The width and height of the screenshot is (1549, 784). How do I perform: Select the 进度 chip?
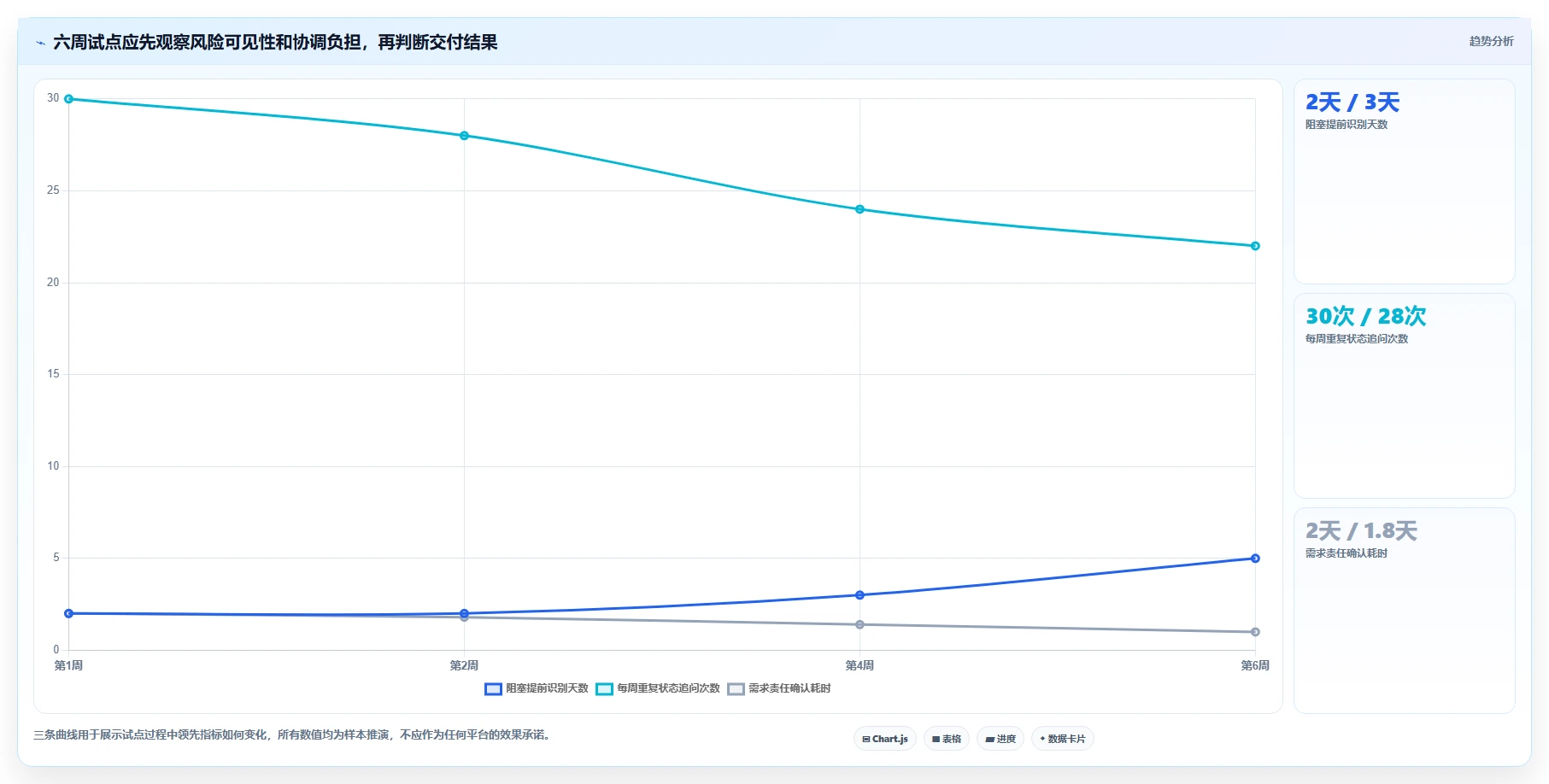point(1000,739)
